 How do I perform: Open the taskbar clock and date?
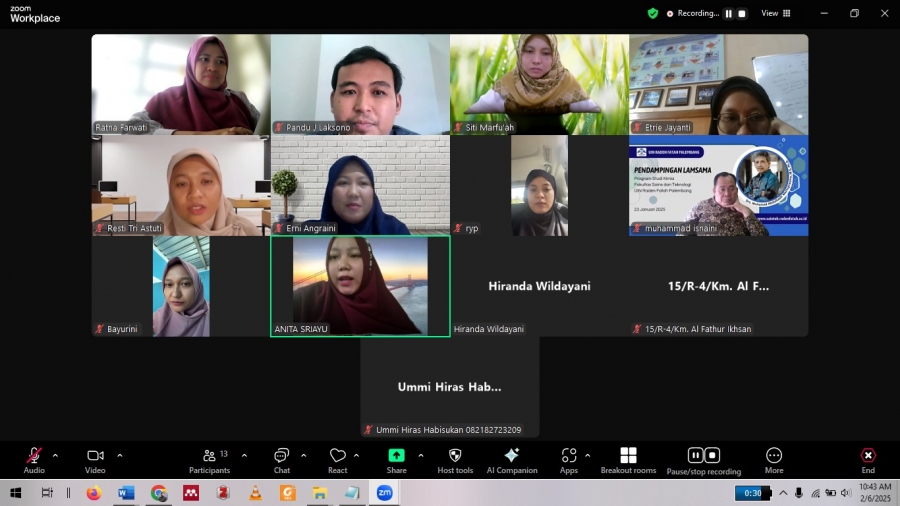click(x=875, y=493)
